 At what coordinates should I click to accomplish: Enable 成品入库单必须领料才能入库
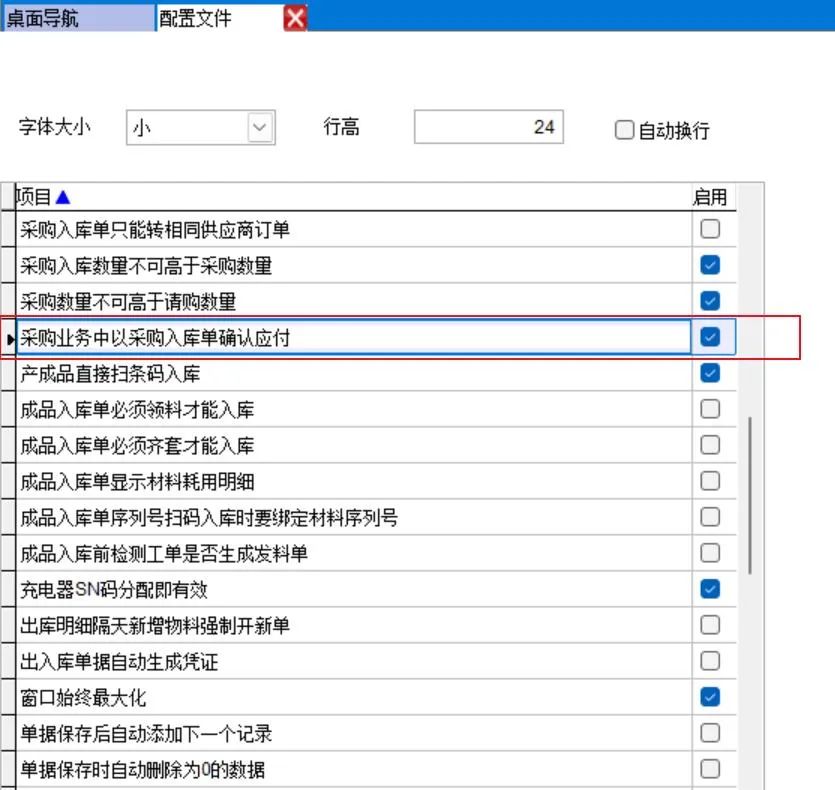point(710,409)
